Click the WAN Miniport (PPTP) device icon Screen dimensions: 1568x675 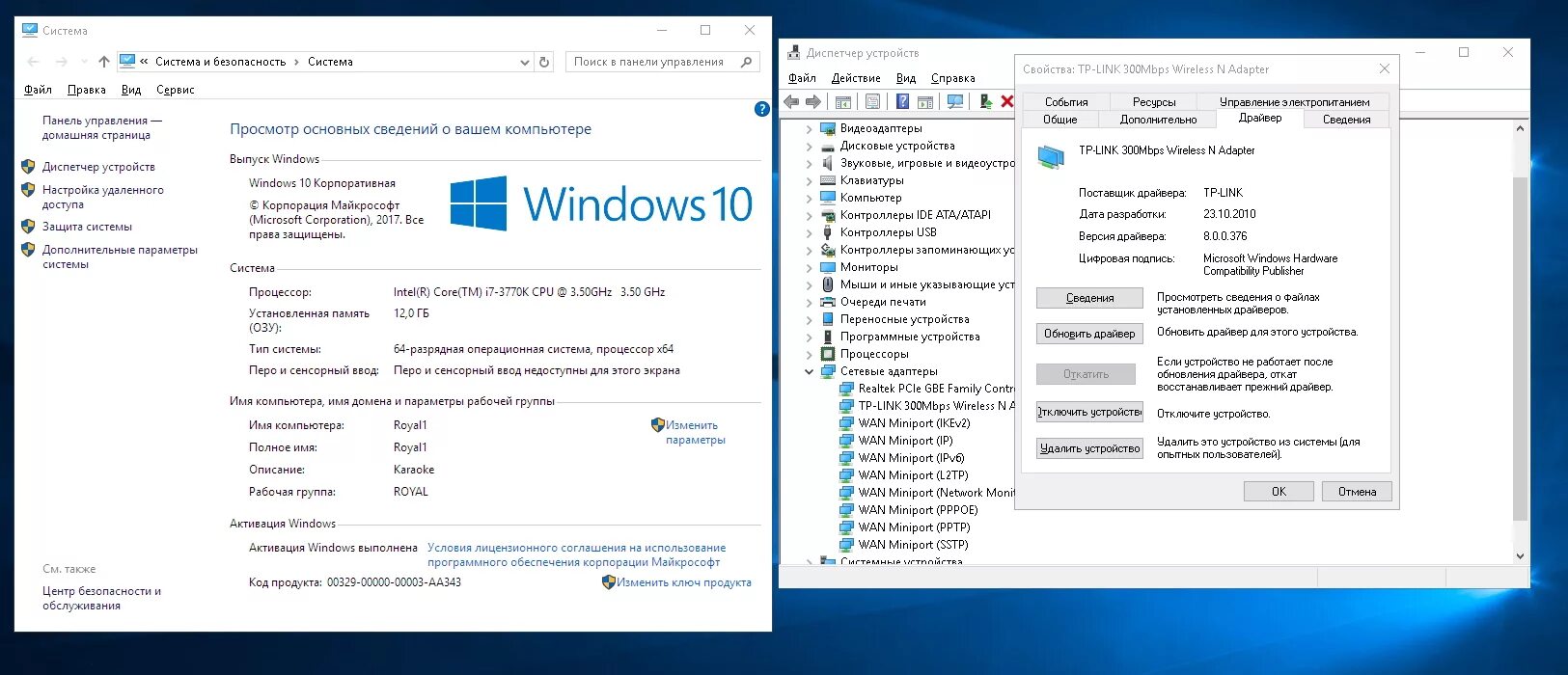[846, 527]
